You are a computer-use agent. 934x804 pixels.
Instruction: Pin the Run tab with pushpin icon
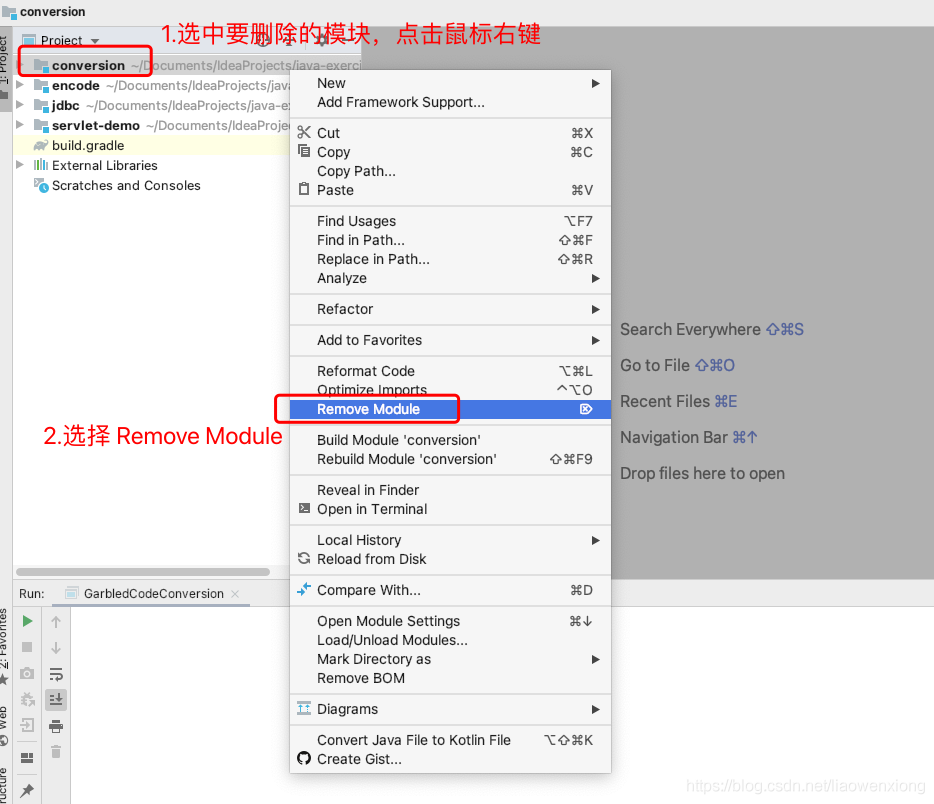[27, 790]
